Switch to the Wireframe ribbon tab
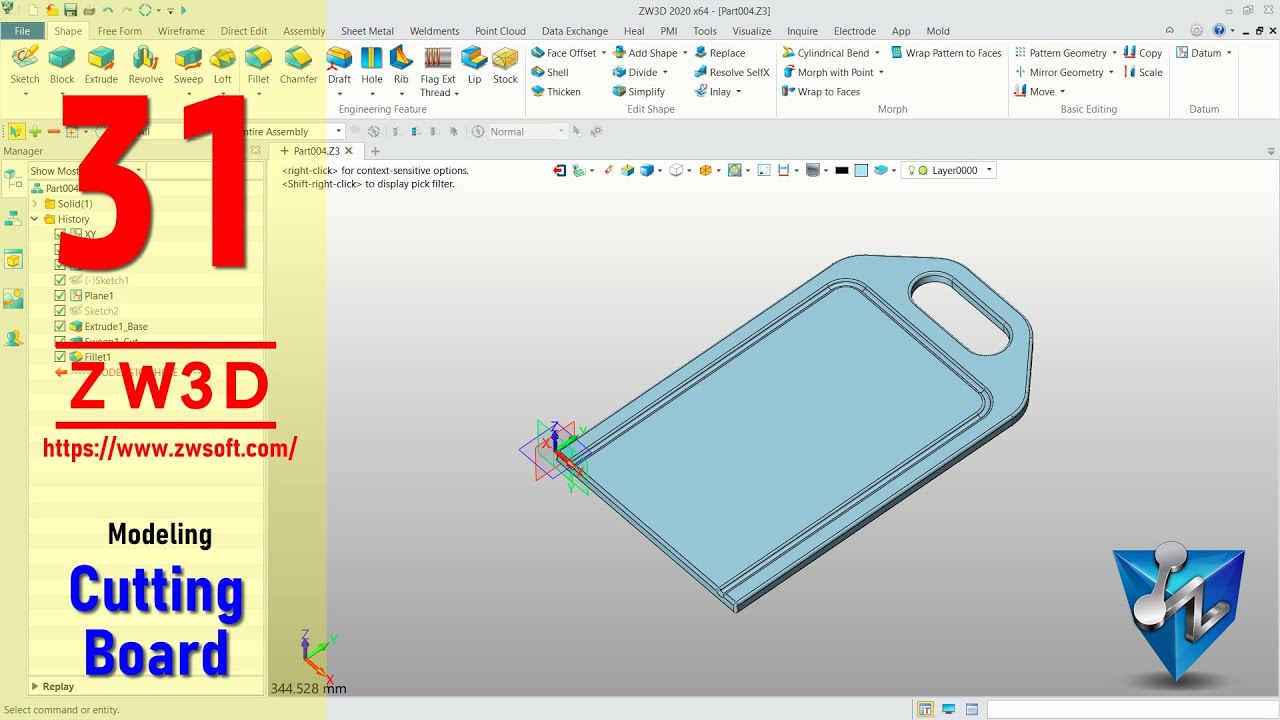The height and width of the screenshot is (720, 1280). [181, 31]
